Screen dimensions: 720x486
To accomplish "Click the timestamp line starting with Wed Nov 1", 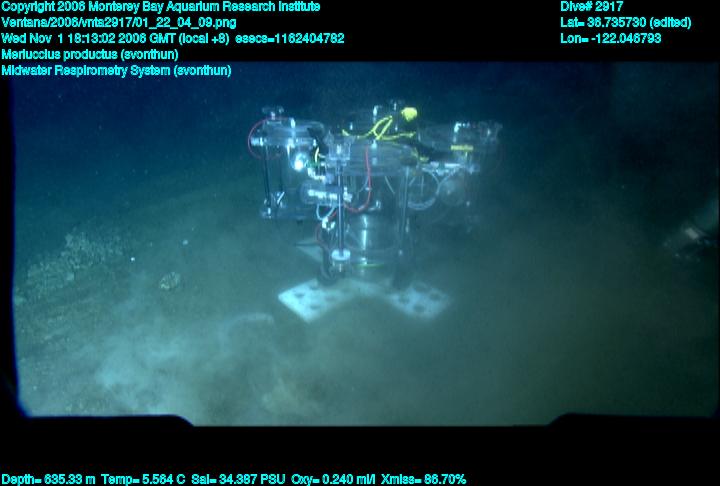I will click(x=173, y=38).
